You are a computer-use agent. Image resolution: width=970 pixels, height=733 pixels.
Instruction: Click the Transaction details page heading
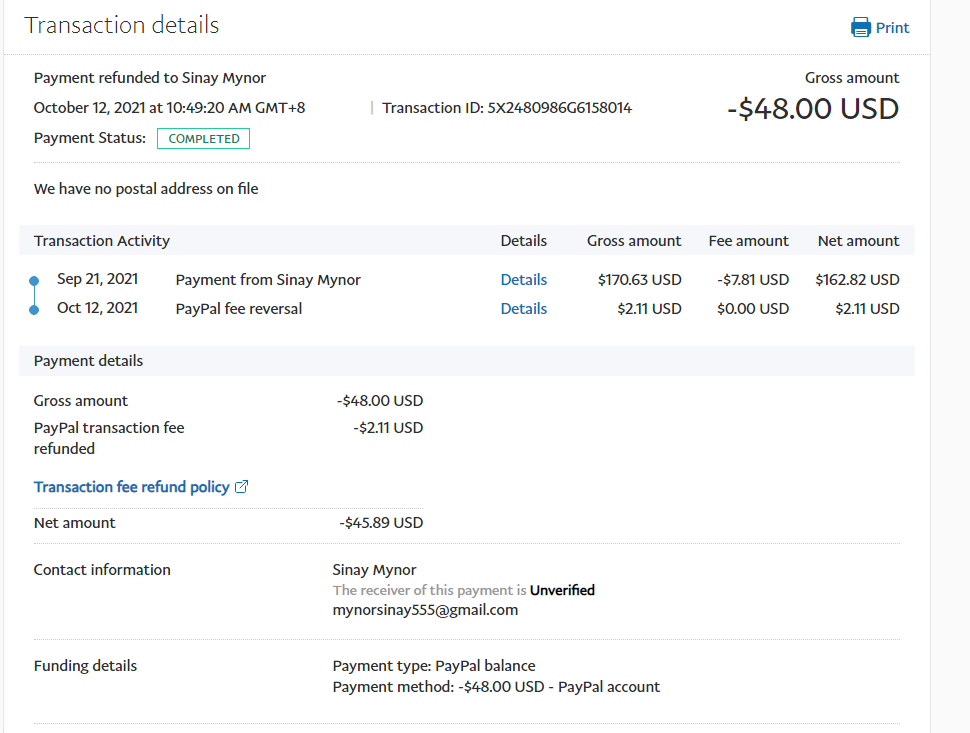pyautogui.click(x=121, y=26)
